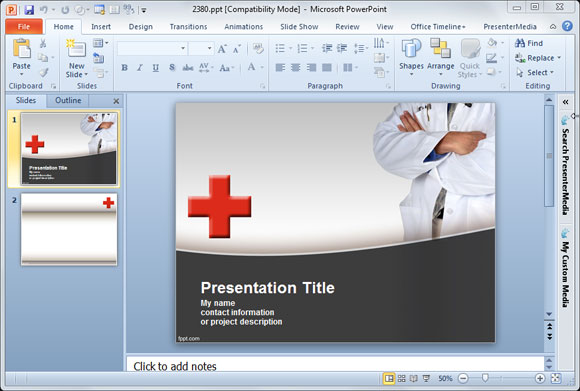The height and width of the screenshot is (391, 580).
Task: Center align text
Action: [x=296, y=67]
